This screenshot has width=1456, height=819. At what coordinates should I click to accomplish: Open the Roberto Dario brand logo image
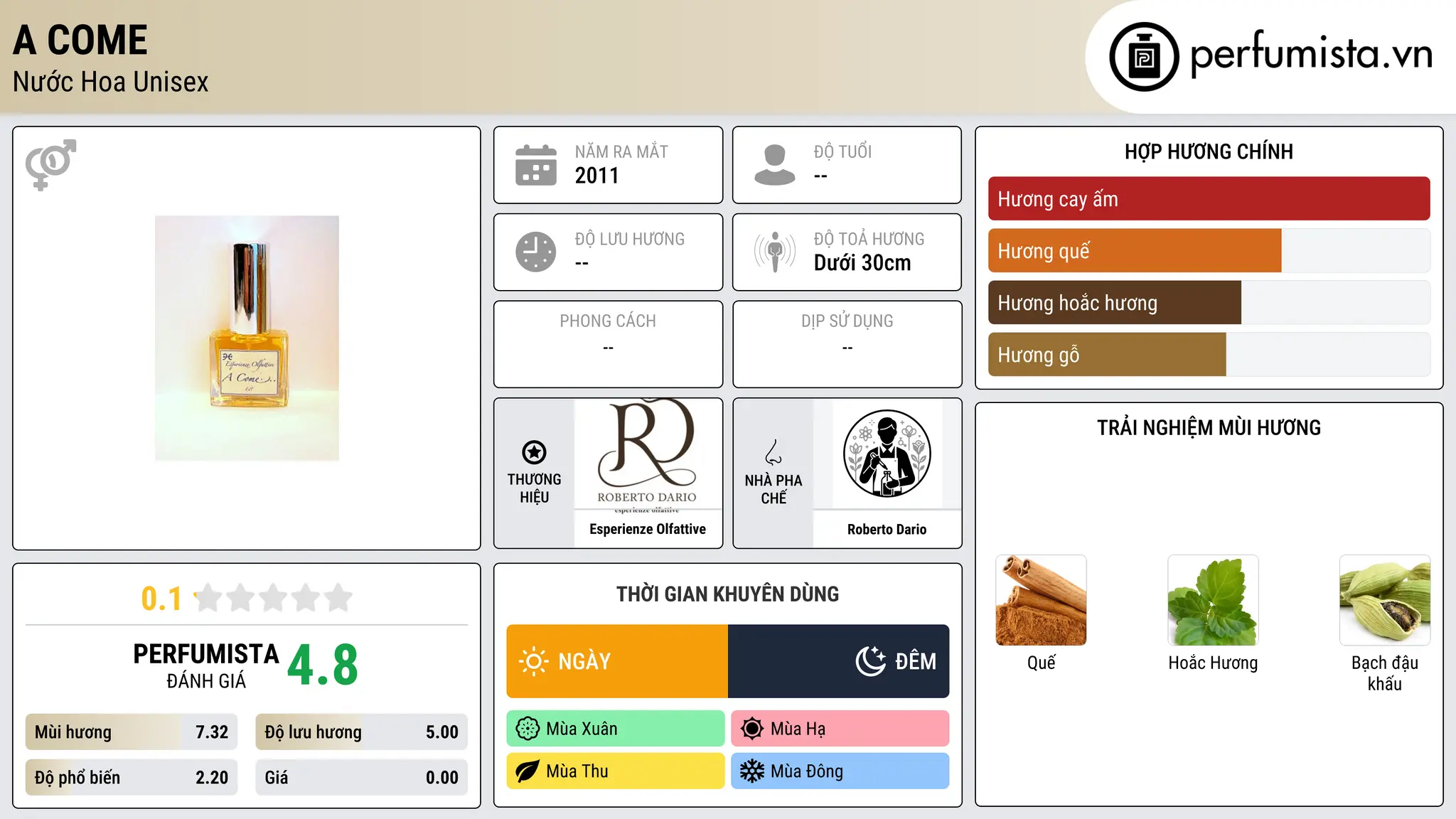coord(648,455)
